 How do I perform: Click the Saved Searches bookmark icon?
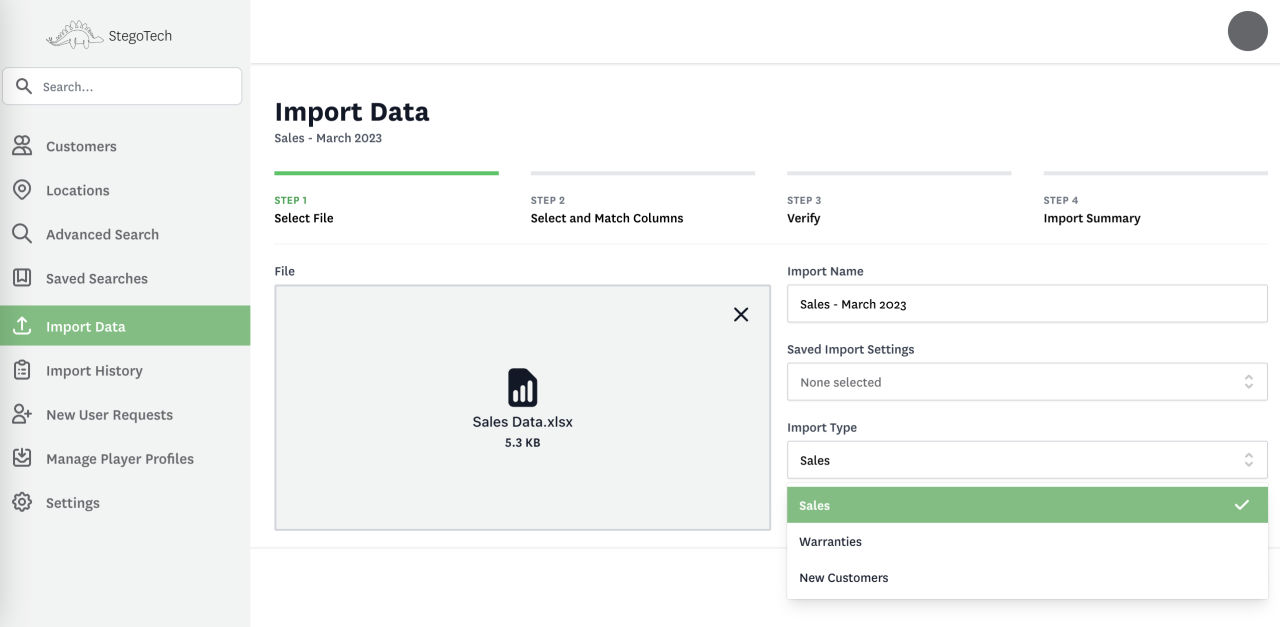(x=22, y=278)
